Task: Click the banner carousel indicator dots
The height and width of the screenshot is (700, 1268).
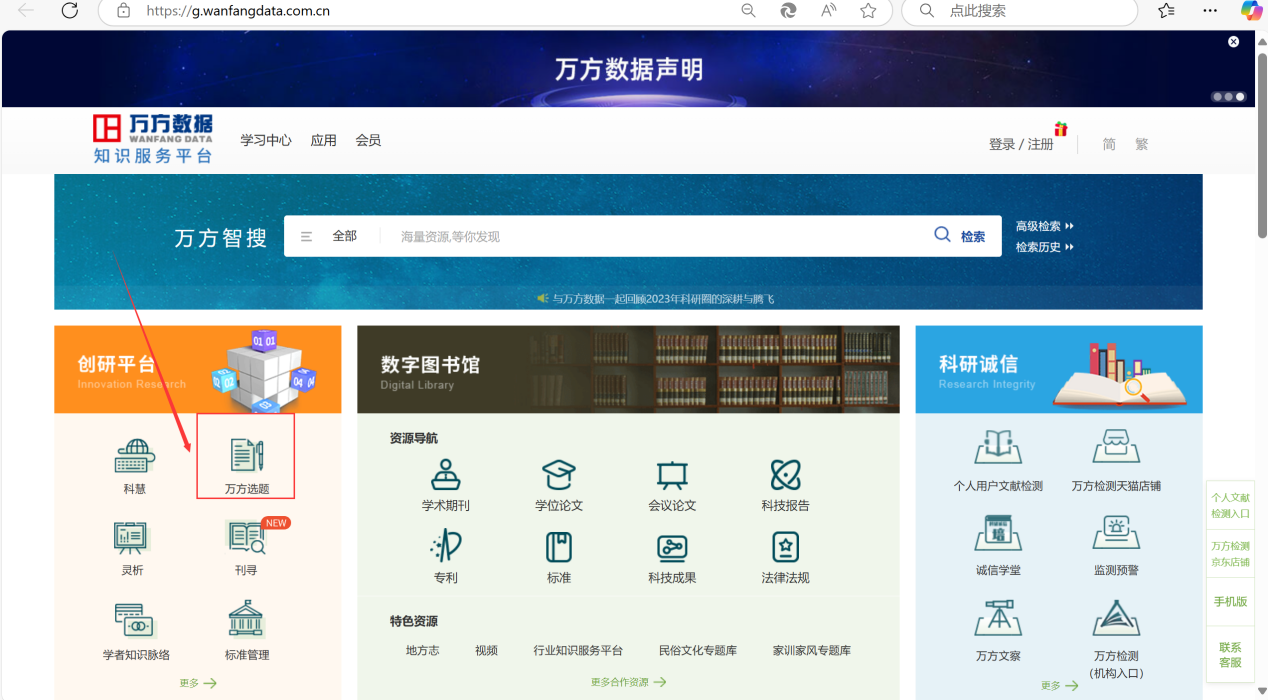Action: tap(1229, 97)
